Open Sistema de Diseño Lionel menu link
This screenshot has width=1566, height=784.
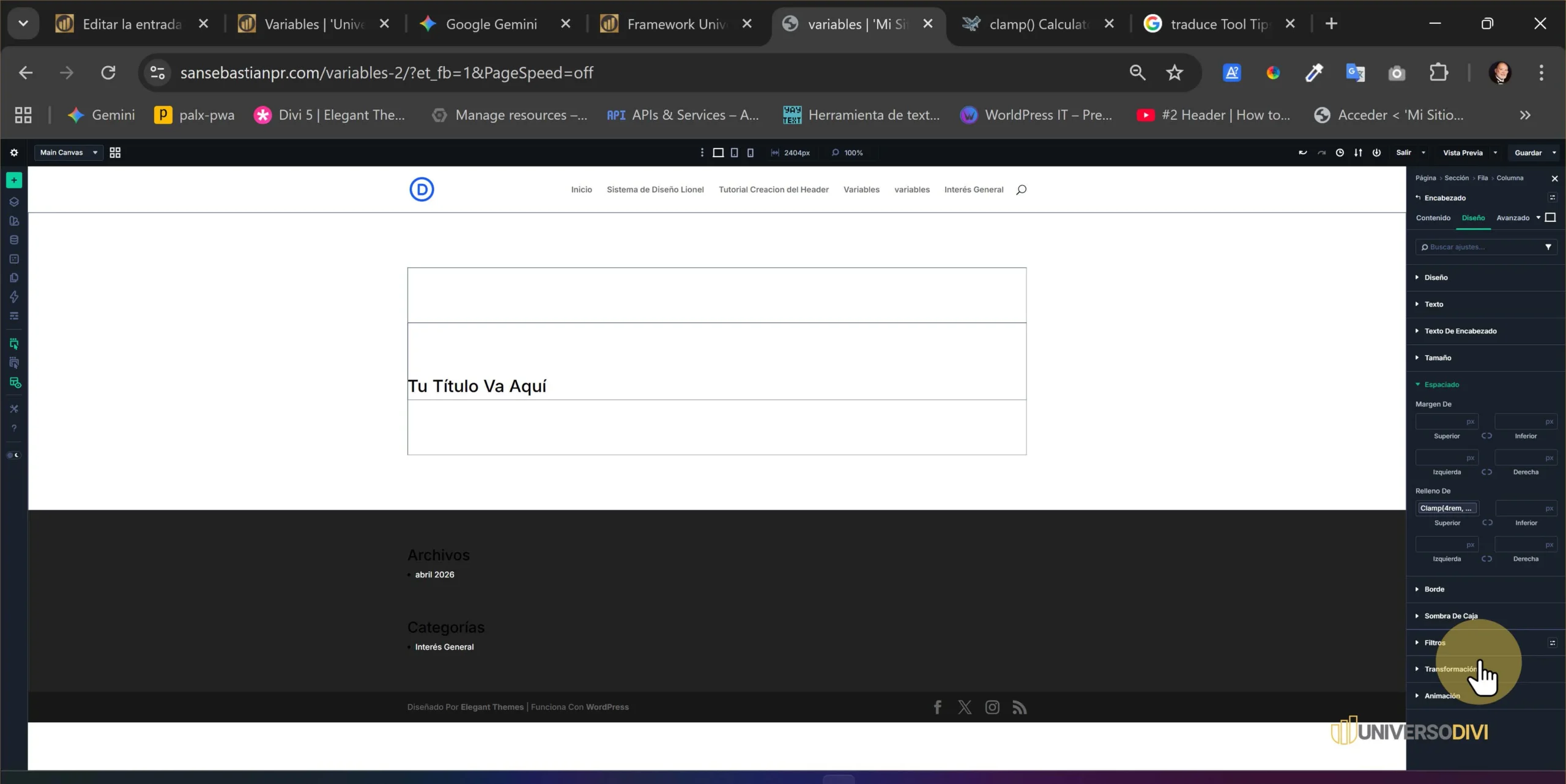655,190
